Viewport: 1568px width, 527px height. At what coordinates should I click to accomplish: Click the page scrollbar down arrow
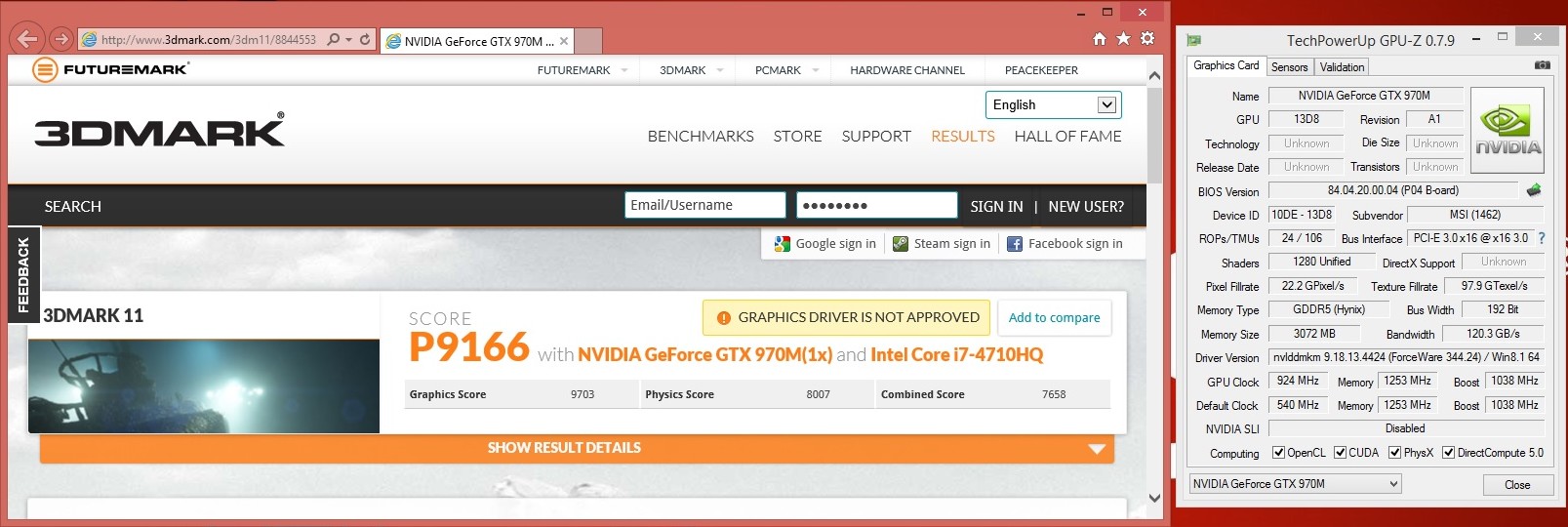click(1154, 498)
